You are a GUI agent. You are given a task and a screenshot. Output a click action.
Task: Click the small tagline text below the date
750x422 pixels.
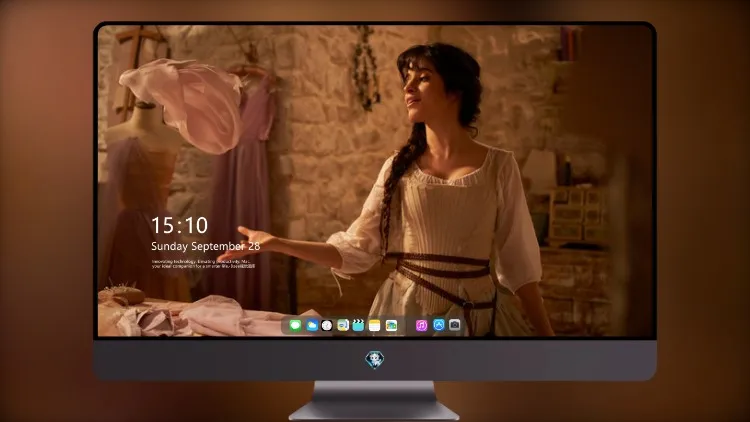point(203,264)
